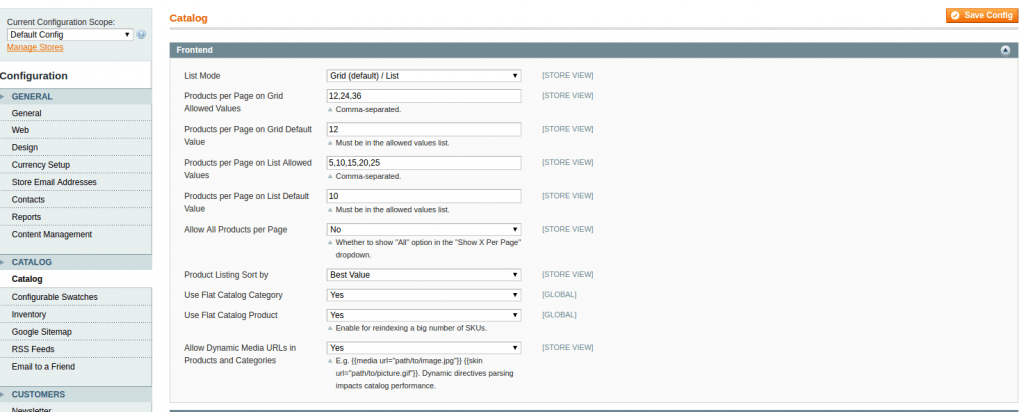Open the Allow Dynamic Media URLs dropdown
Viewport: 1024px width, 412px height.
424,348
